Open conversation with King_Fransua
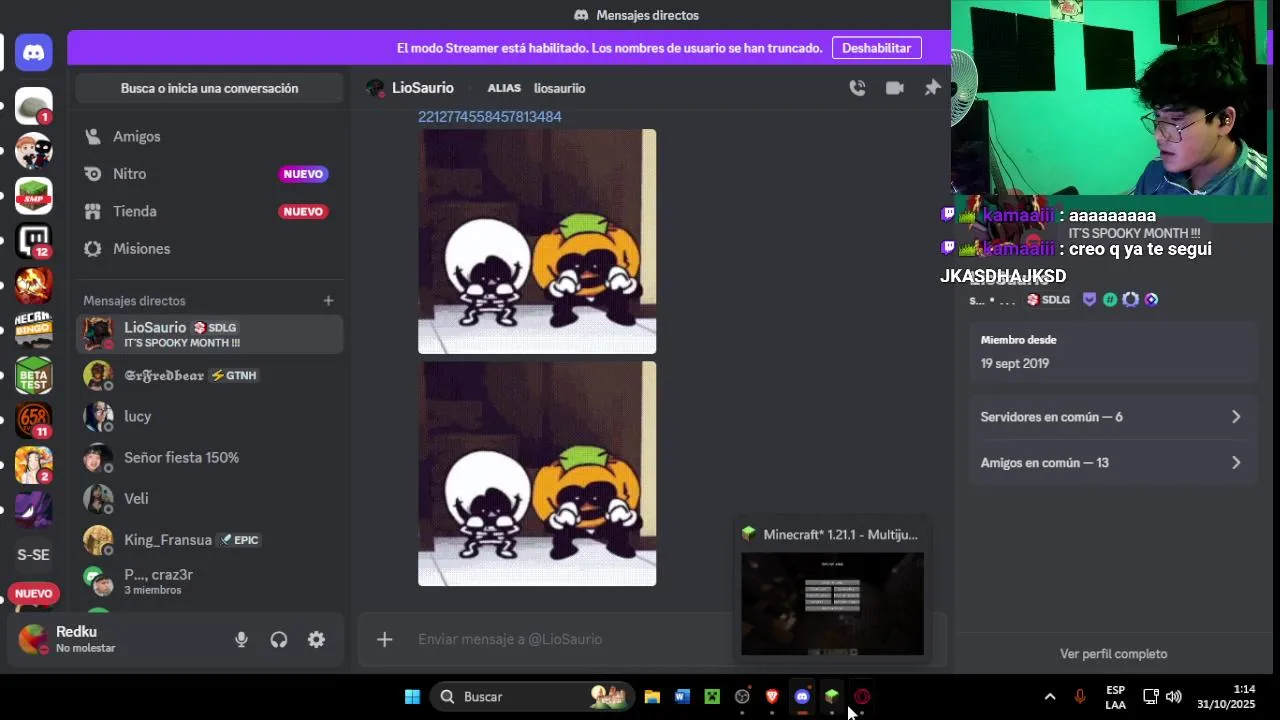This screenshot has height=720, width=1280. tap(210, 540)
